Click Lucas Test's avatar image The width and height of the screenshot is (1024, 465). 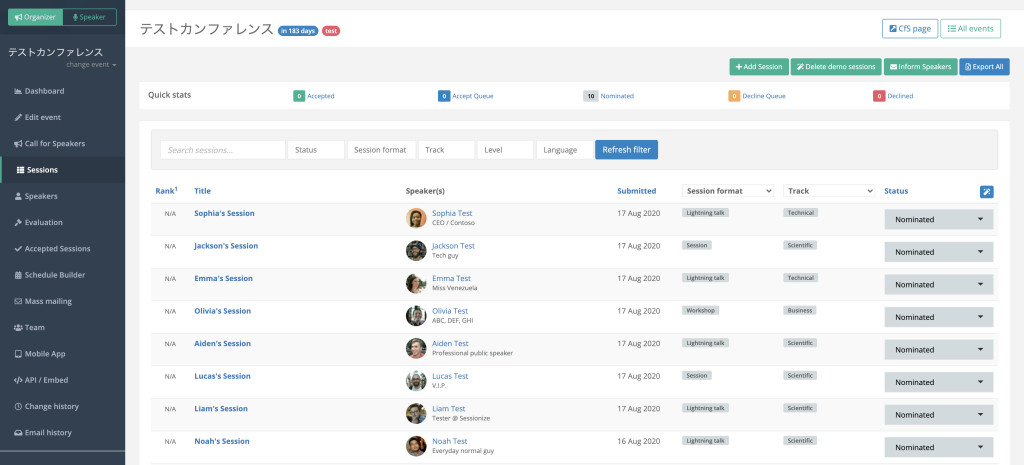pos(416,381)
